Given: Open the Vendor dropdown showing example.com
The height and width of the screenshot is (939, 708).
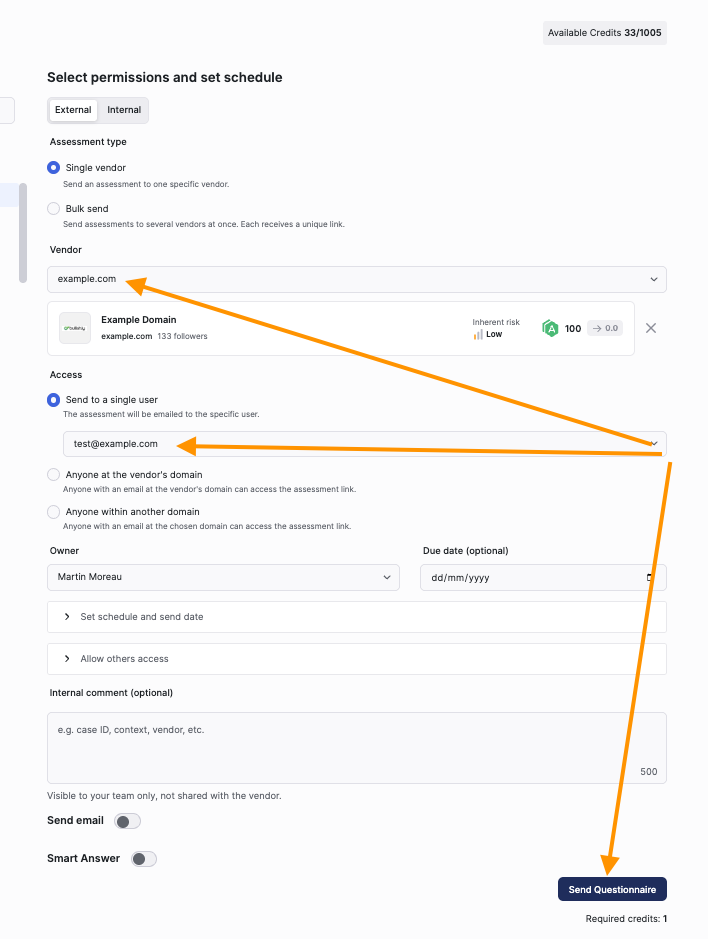Looking at the screenshot, I should click(357, 279).
